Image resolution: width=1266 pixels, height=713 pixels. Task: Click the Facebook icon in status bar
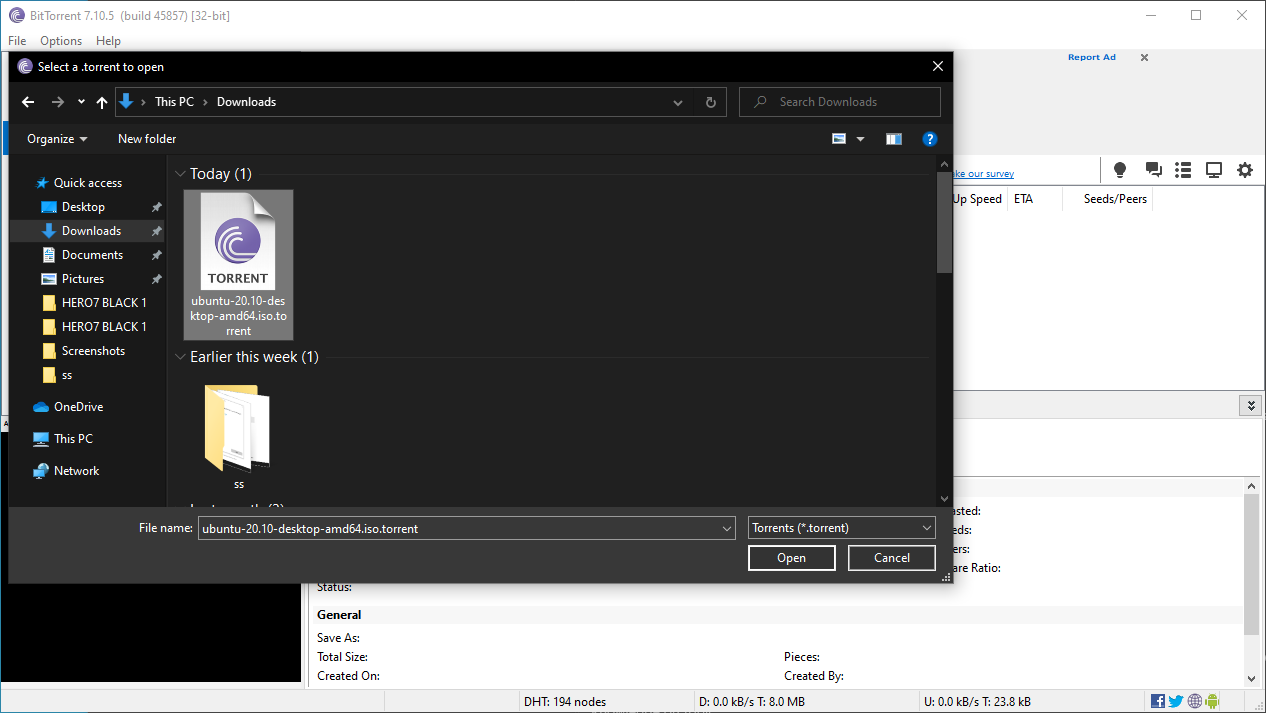point(1158,701)
